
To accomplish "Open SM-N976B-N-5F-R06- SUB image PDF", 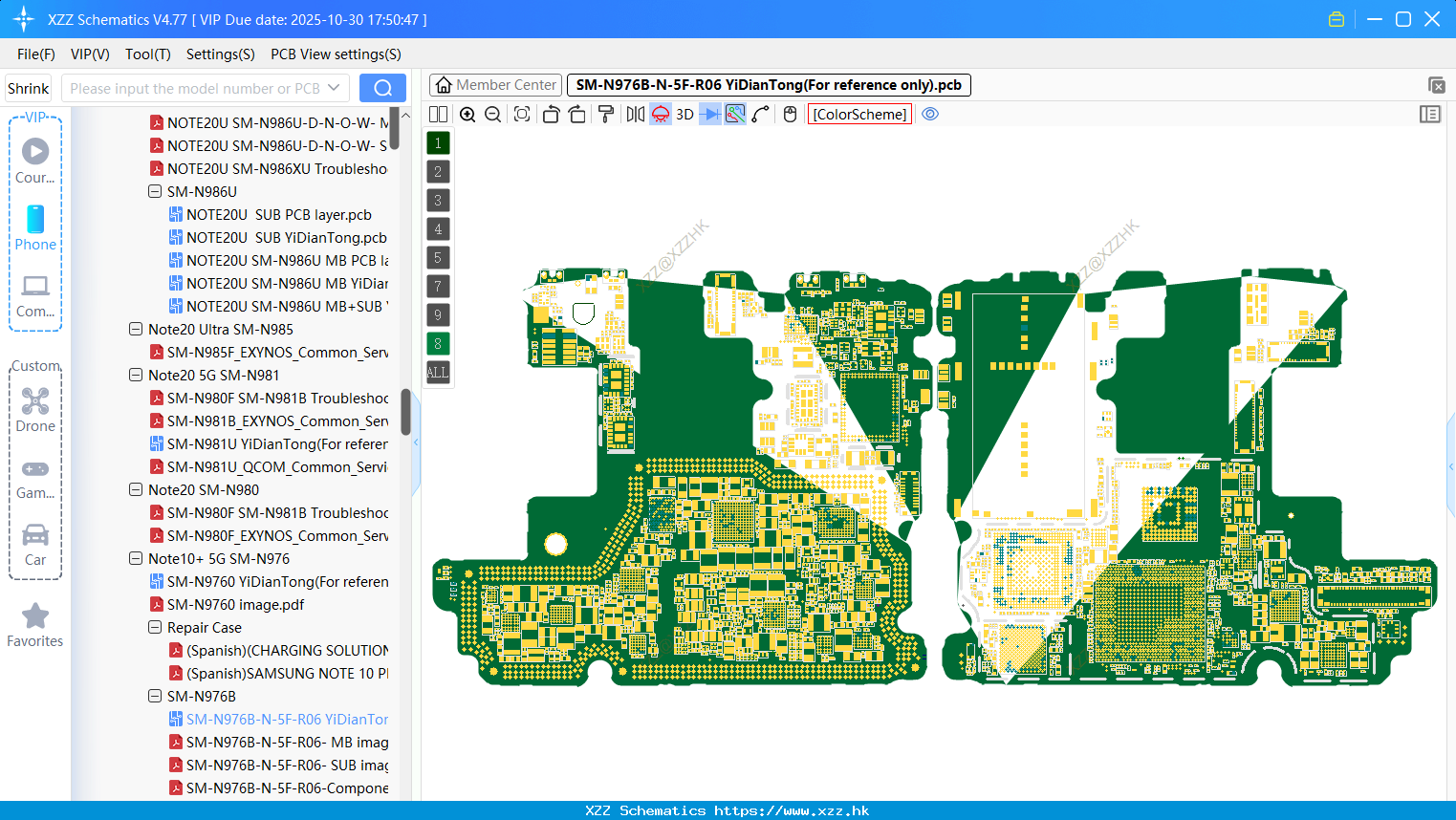I will click(279, 766).
